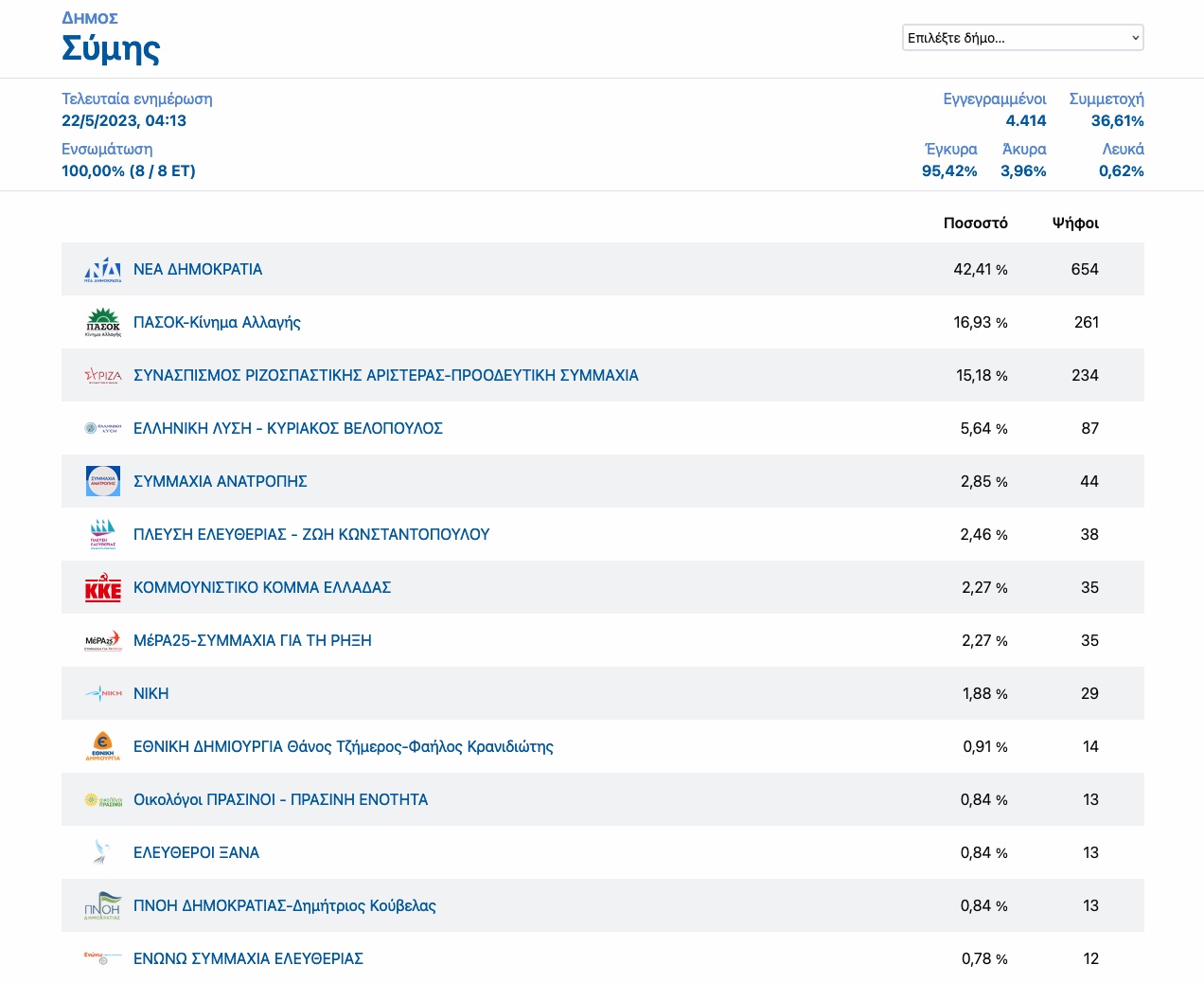Open the ΕΝΩΝΩ ΣΥΜΜΑΧΙΑ ΕΛΕΥΘΕΡΙΑΣ link

pos(248,958)
